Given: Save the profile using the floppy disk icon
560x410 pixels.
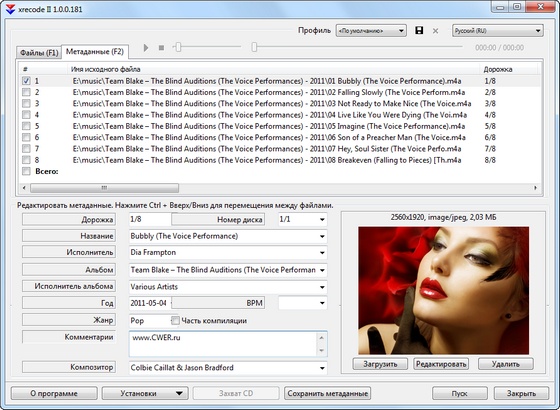Looking at the screenshot, I should click(x=419, y=30).
